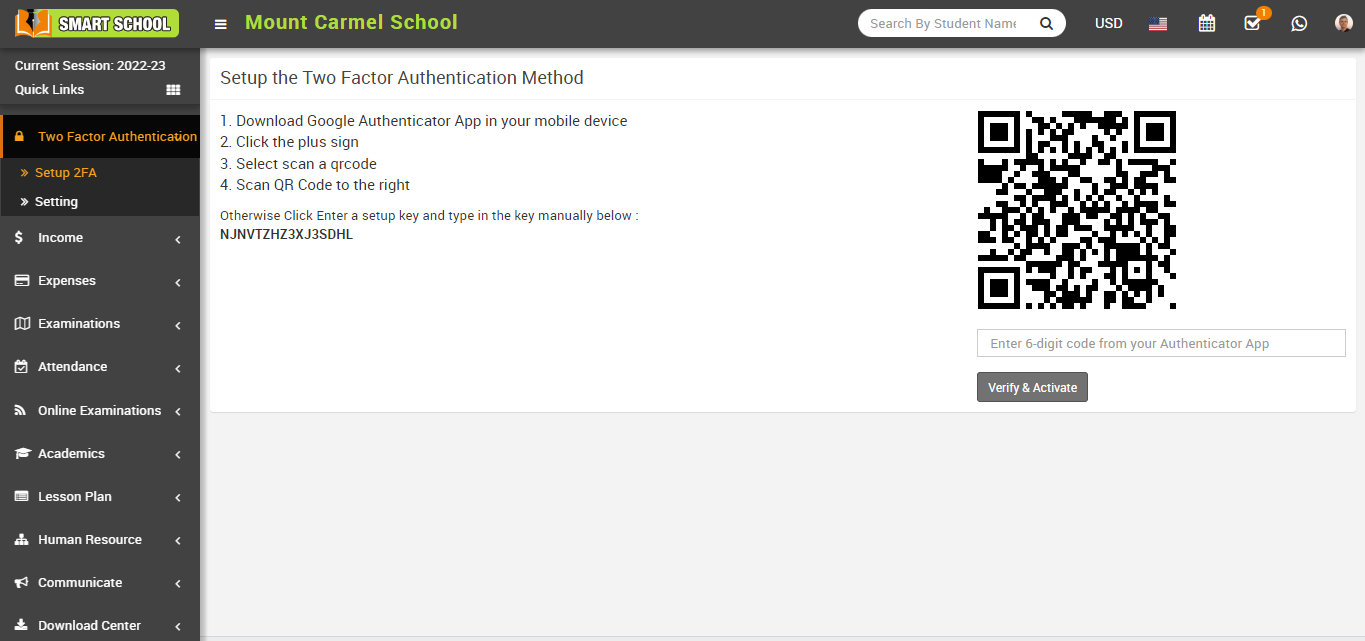The image size is (1365, 641).
Task: Expand the Expenses sidebar menu
Action: 99,281
